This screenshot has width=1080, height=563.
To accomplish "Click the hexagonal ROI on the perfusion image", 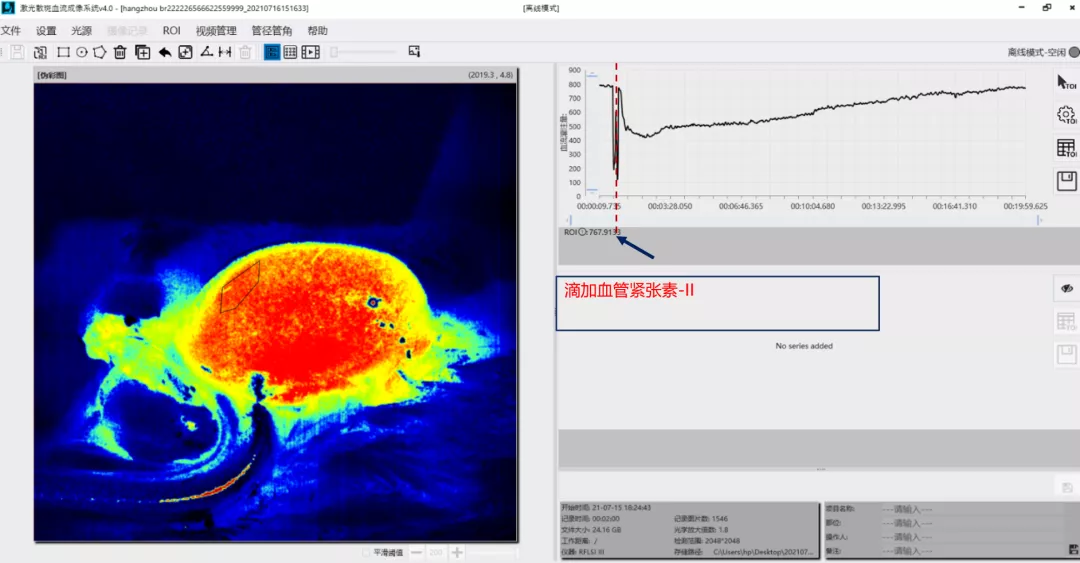I will point(240,287).
